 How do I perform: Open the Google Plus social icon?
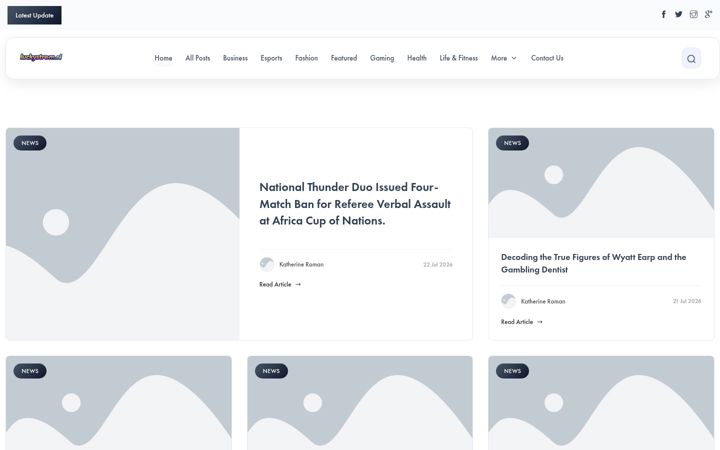point(709,14)
